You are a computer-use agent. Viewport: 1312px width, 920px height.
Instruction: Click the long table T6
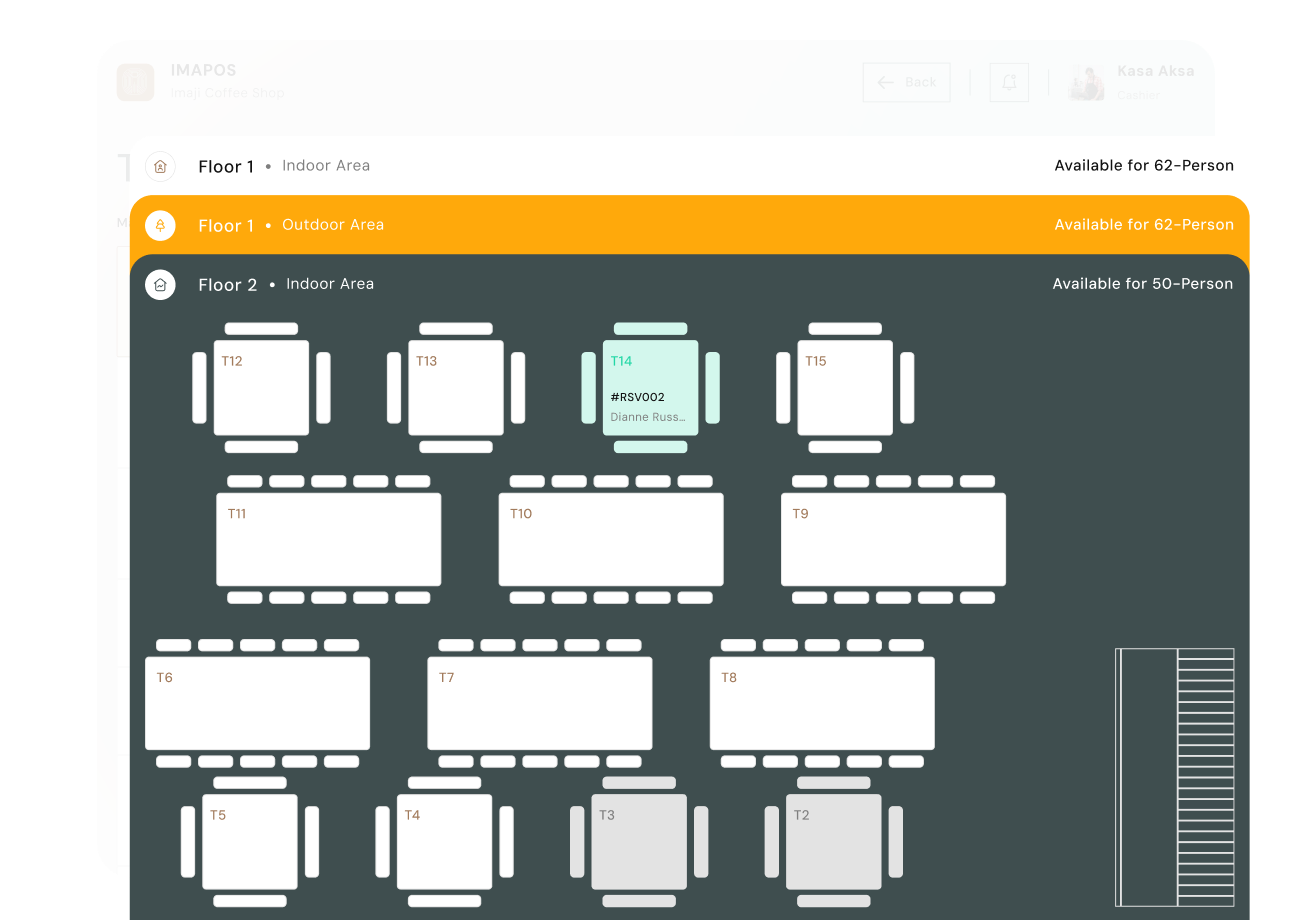257,702
